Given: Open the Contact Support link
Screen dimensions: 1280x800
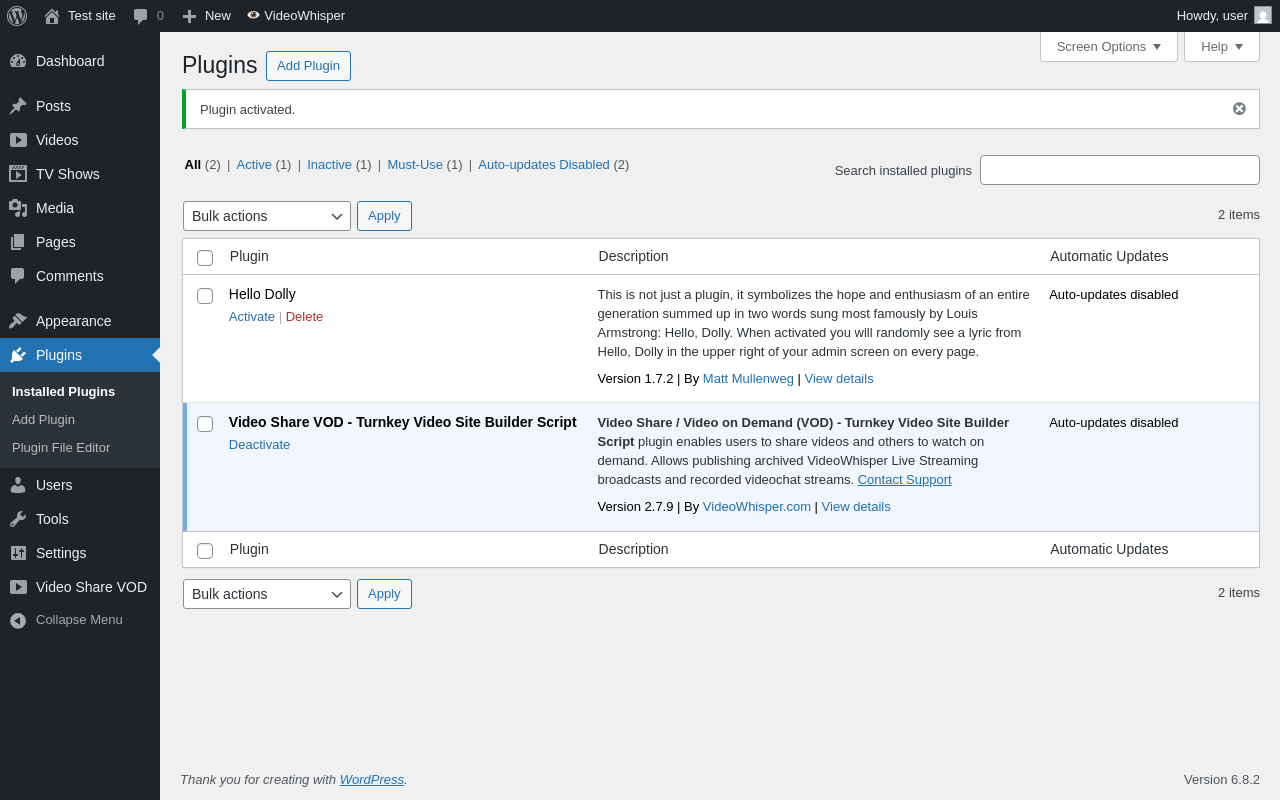Looking at the screenshot, I should pos(904,480).
